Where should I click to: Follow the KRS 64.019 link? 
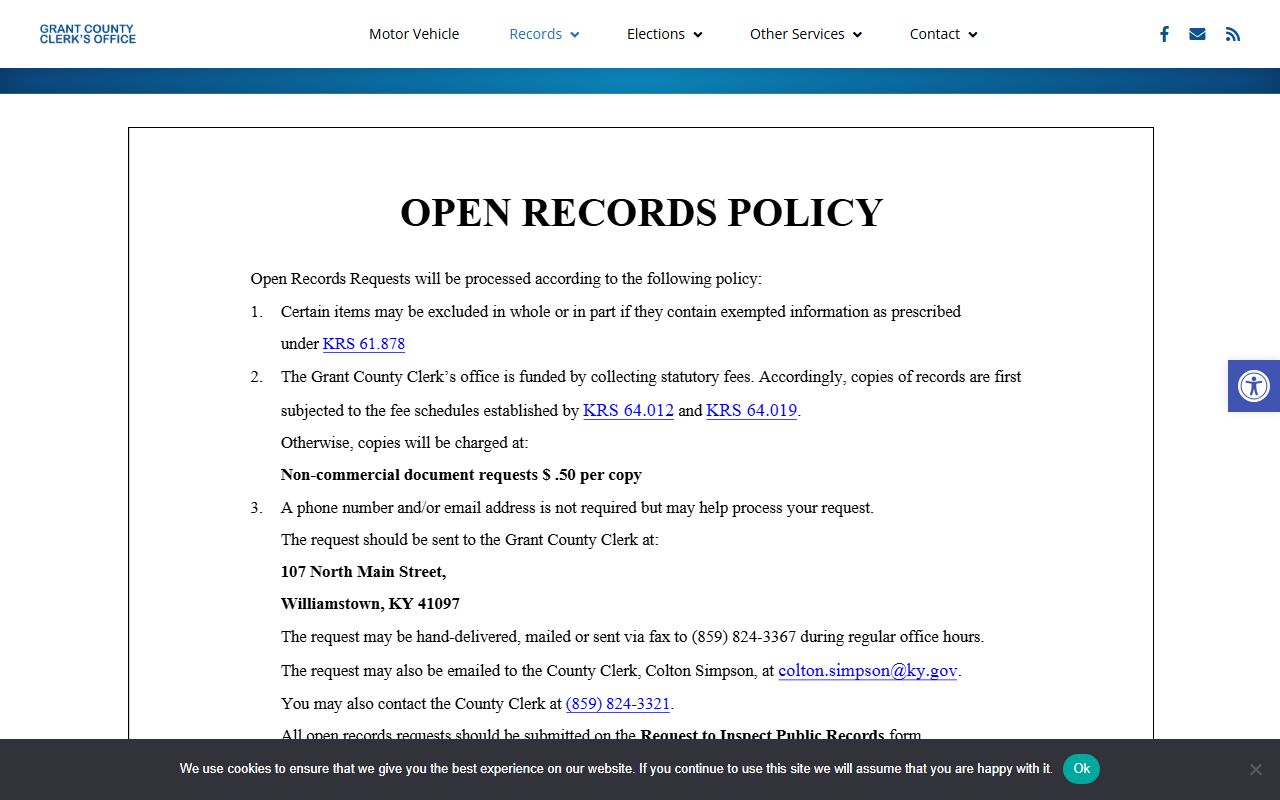click(x=751, y=410)
